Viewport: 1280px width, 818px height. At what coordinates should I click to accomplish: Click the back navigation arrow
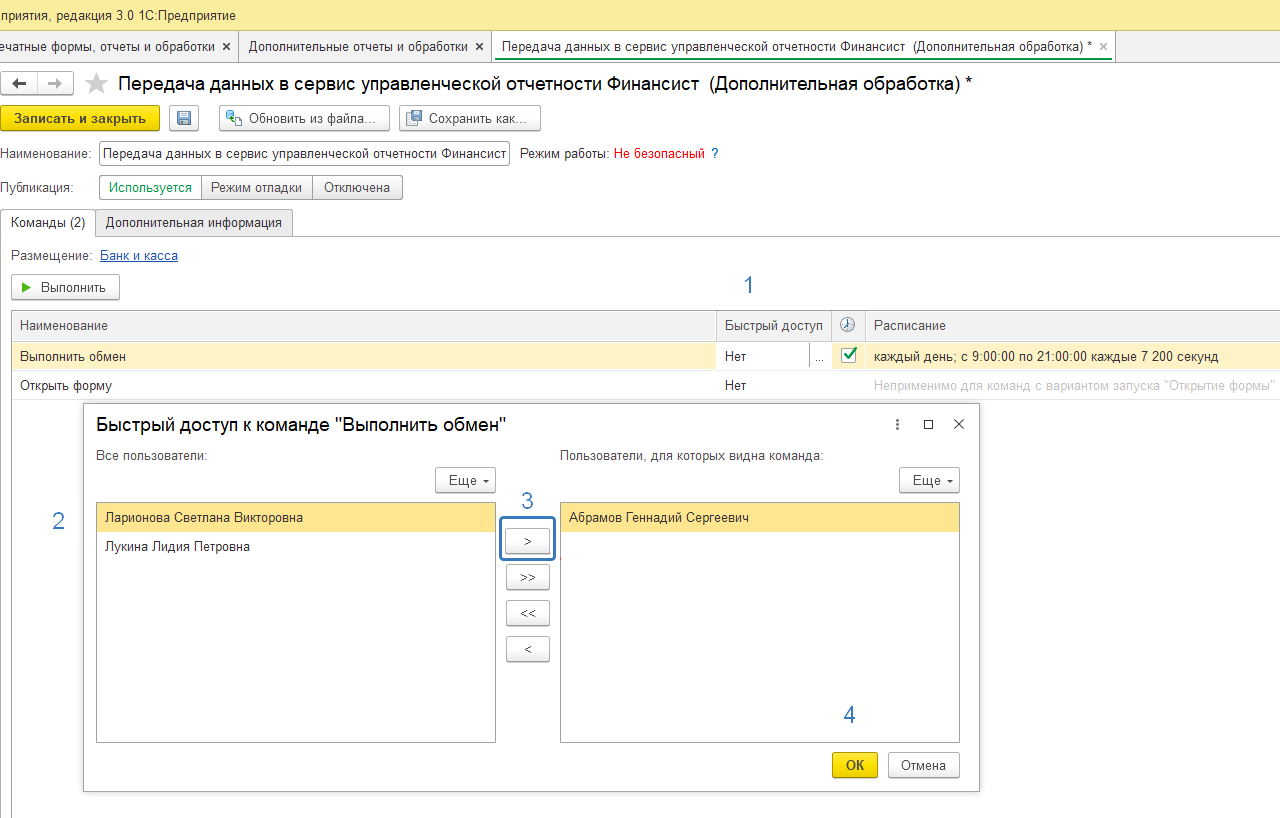pos(19,84)
